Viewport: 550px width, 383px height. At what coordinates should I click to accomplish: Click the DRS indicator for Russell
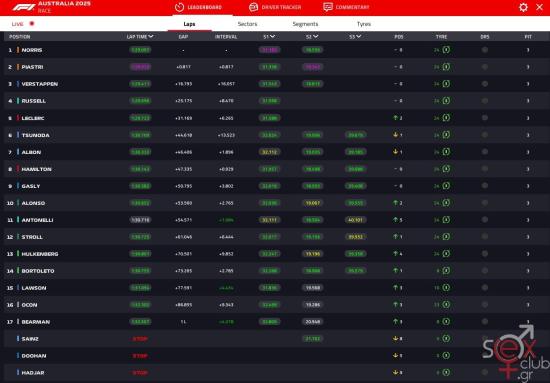485,101
